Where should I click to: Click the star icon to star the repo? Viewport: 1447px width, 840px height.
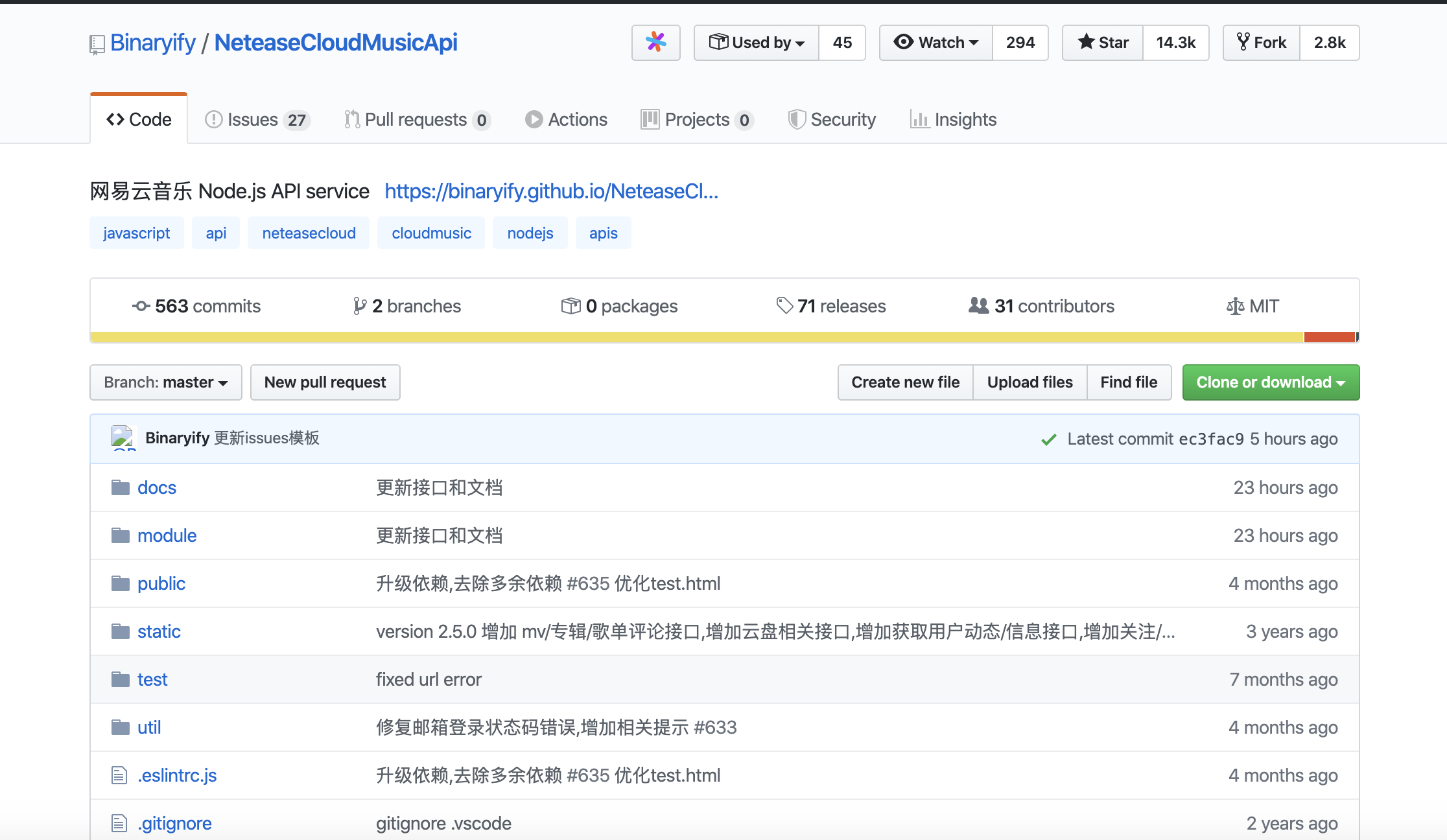pos(1087,42)
